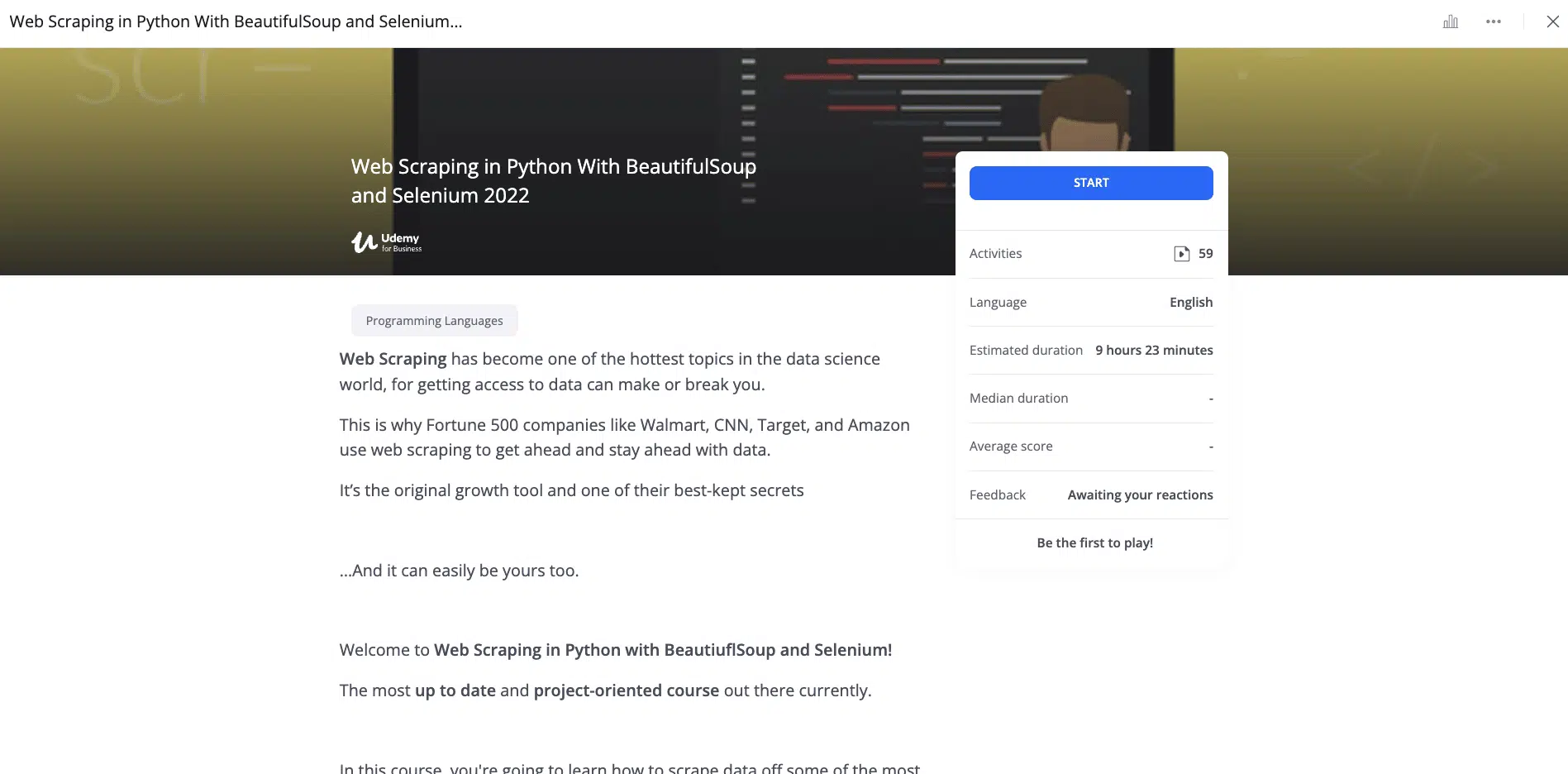
Task: Start the web scraping course
Action: pos(1091,183)
